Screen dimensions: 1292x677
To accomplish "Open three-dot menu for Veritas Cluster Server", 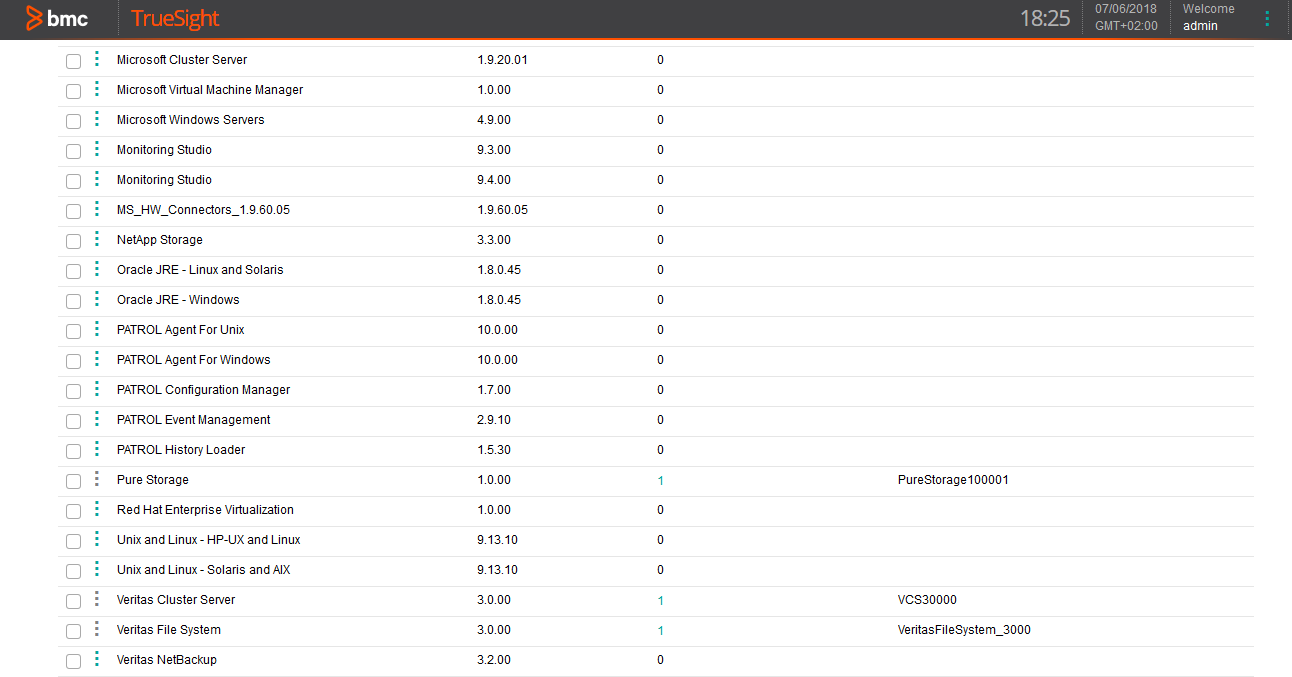I will [x=97, y=599].
